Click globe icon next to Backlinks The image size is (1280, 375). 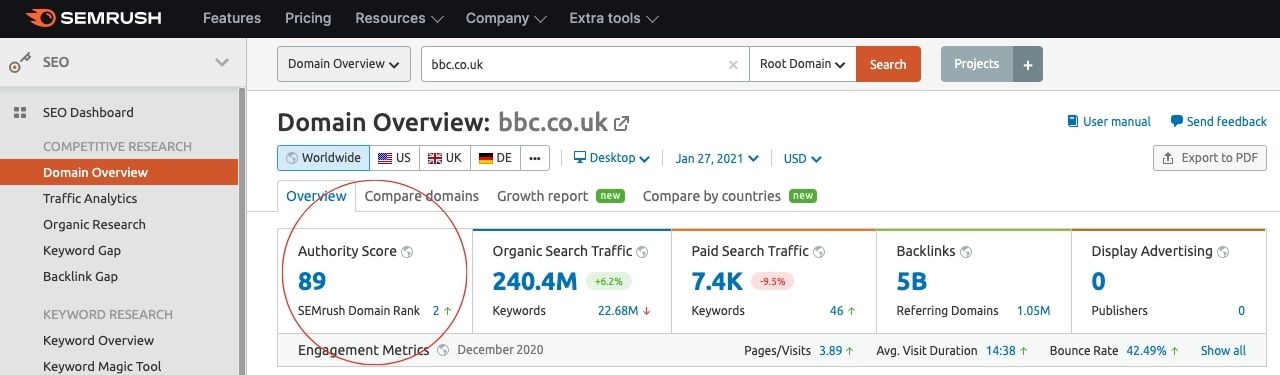click(x=966, y=252)
